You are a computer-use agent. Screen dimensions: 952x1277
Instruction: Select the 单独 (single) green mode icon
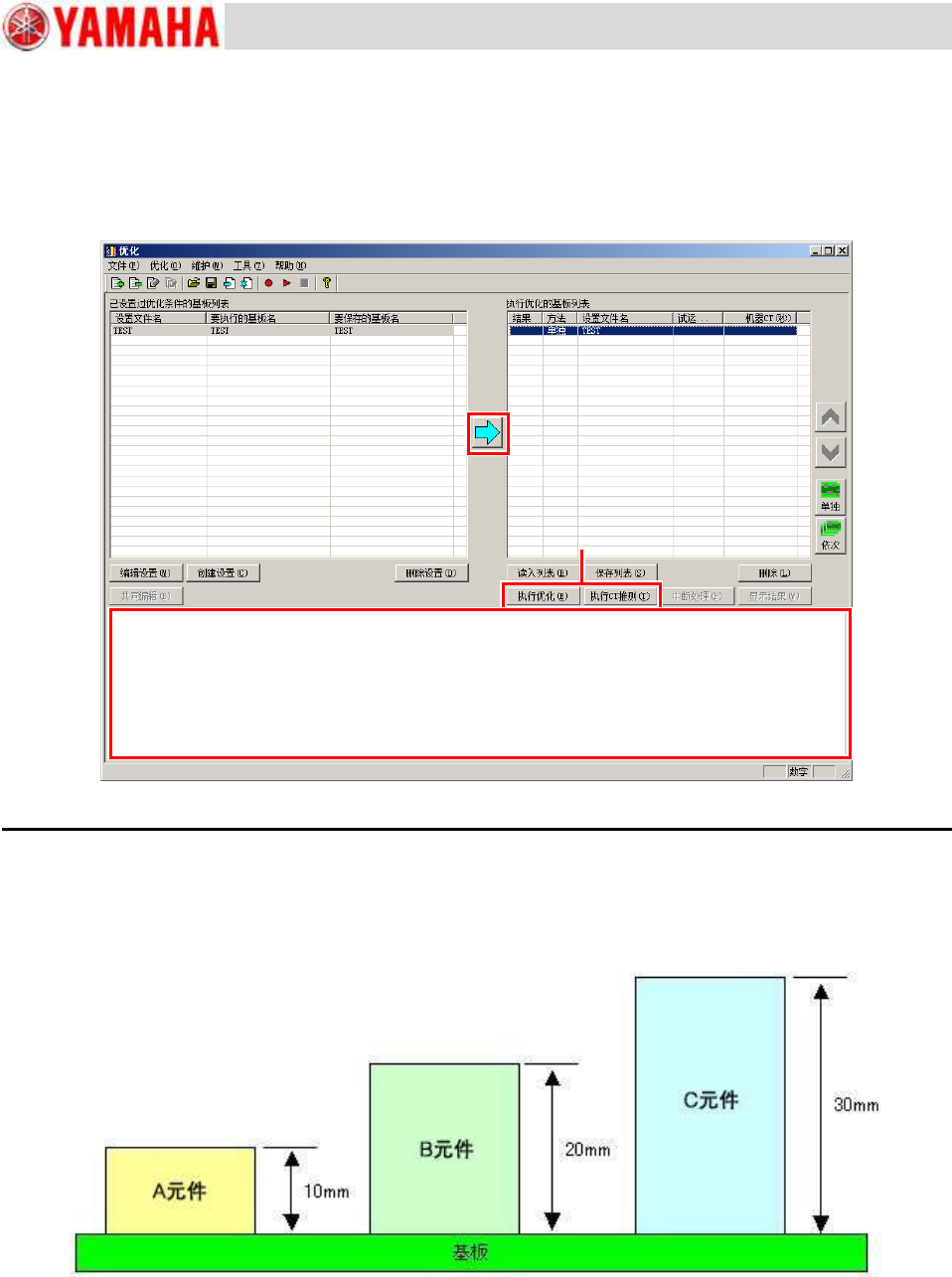(x=831, y=496)
